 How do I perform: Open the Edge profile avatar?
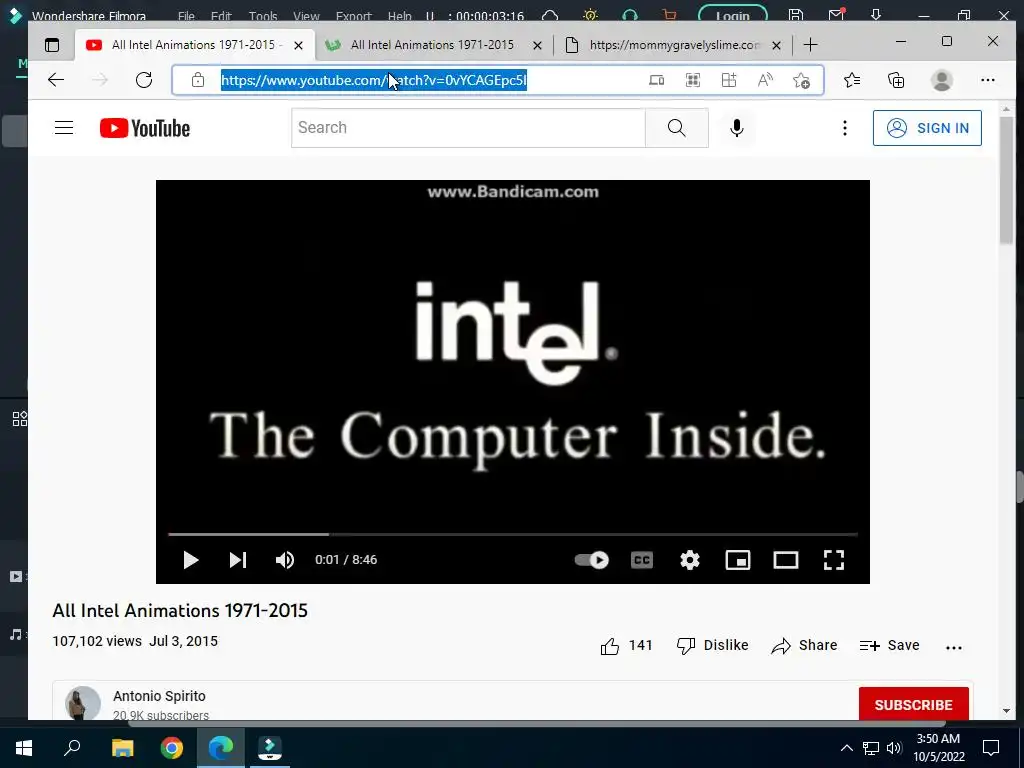tap(942, 80)
